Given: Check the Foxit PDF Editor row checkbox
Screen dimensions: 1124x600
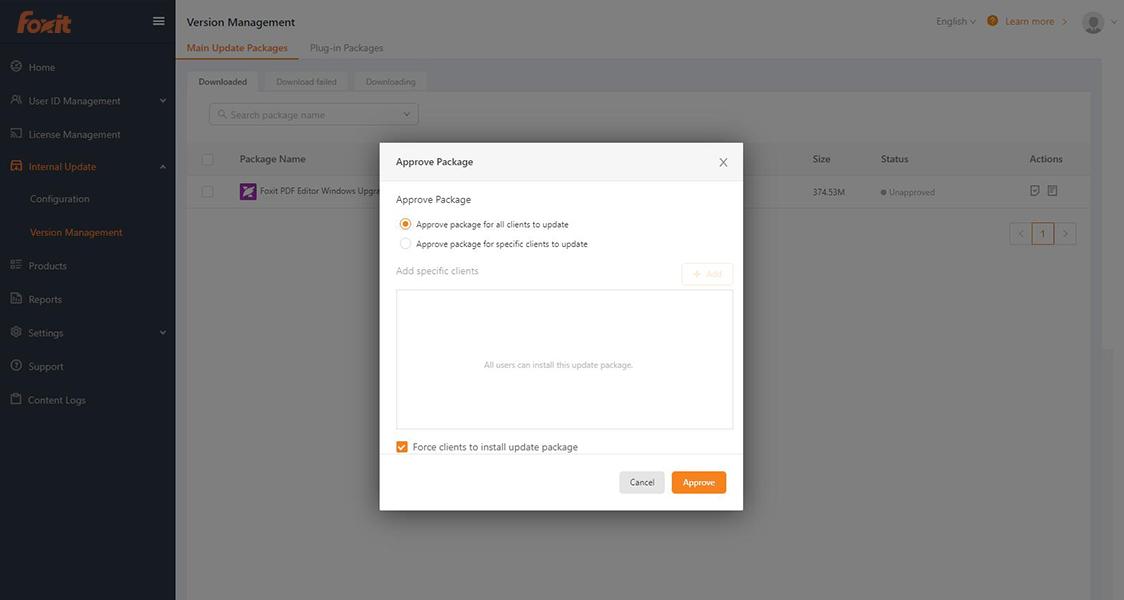Looking at the screenshot, I should coord(207,191).
